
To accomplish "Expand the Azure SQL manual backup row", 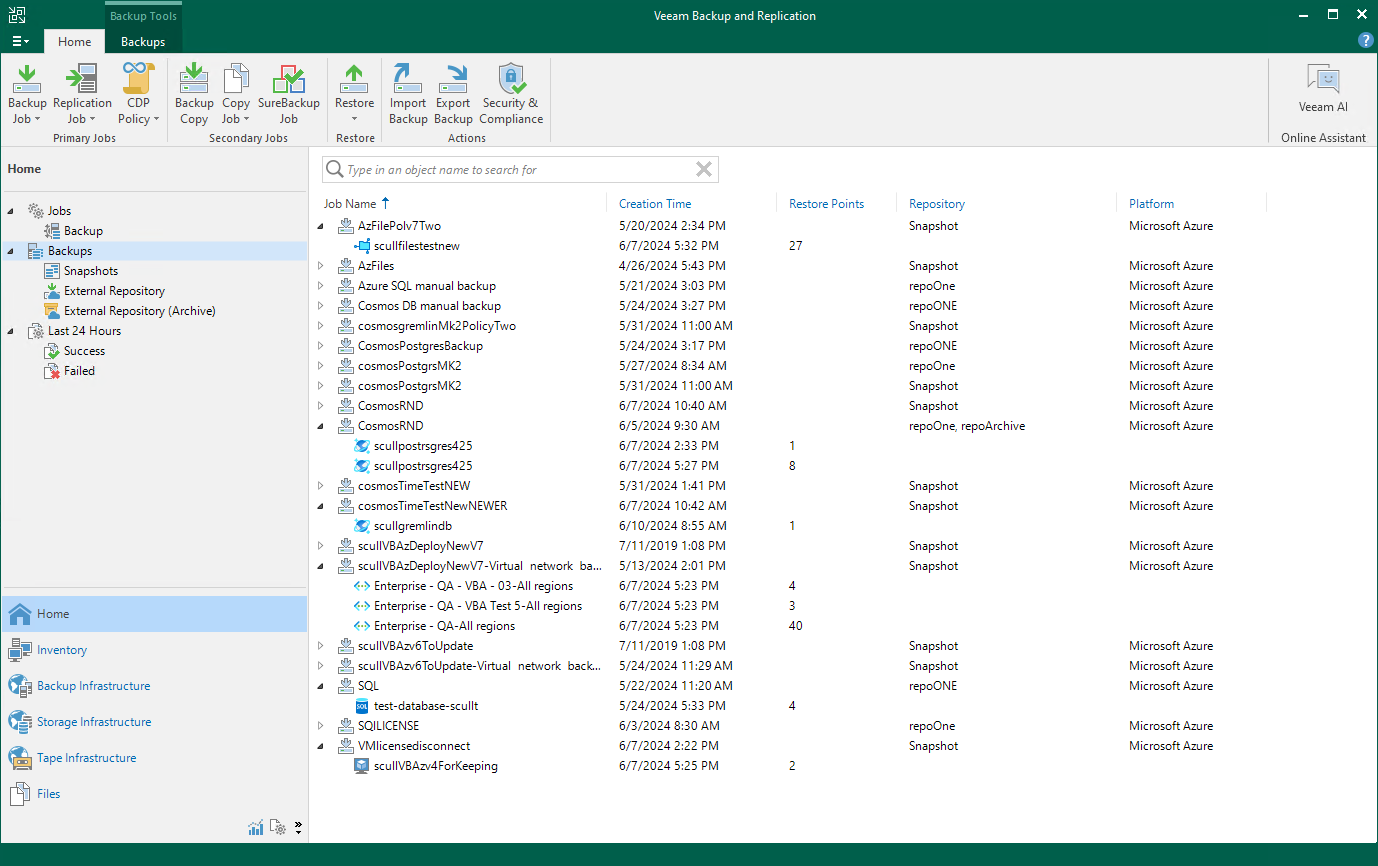I will [321, 286].
